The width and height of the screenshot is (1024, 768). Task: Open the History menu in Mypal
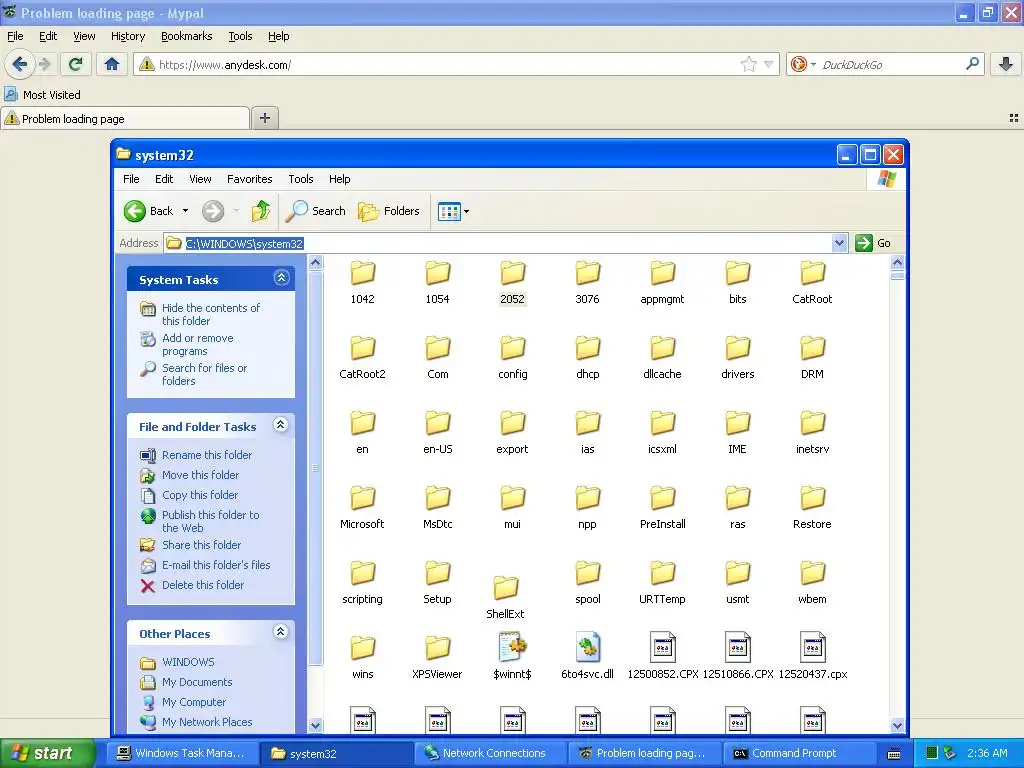point(128,36)
